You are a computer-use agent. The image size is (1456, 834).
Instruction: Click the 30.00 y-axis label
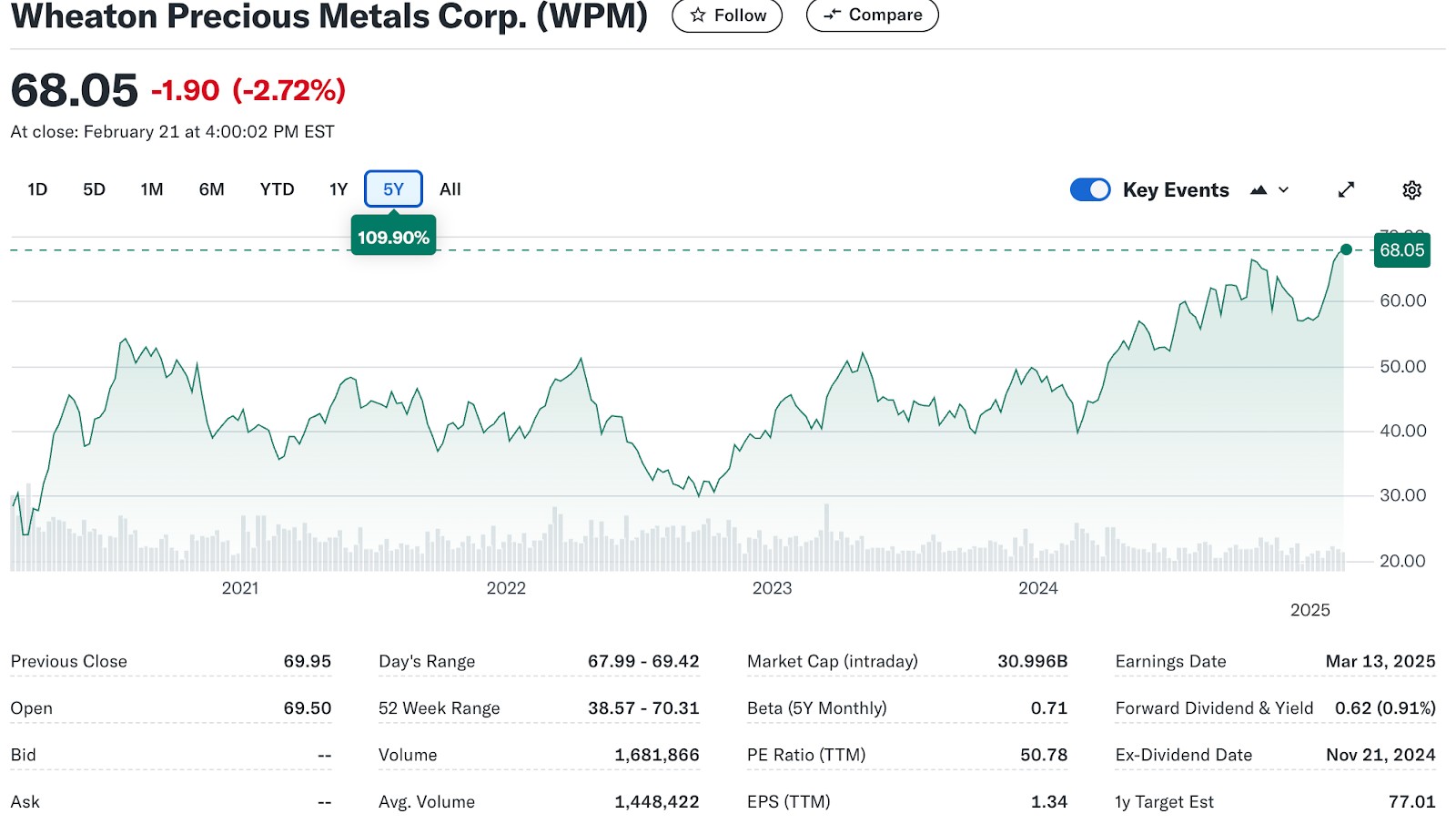click(x=1403, y=495)
